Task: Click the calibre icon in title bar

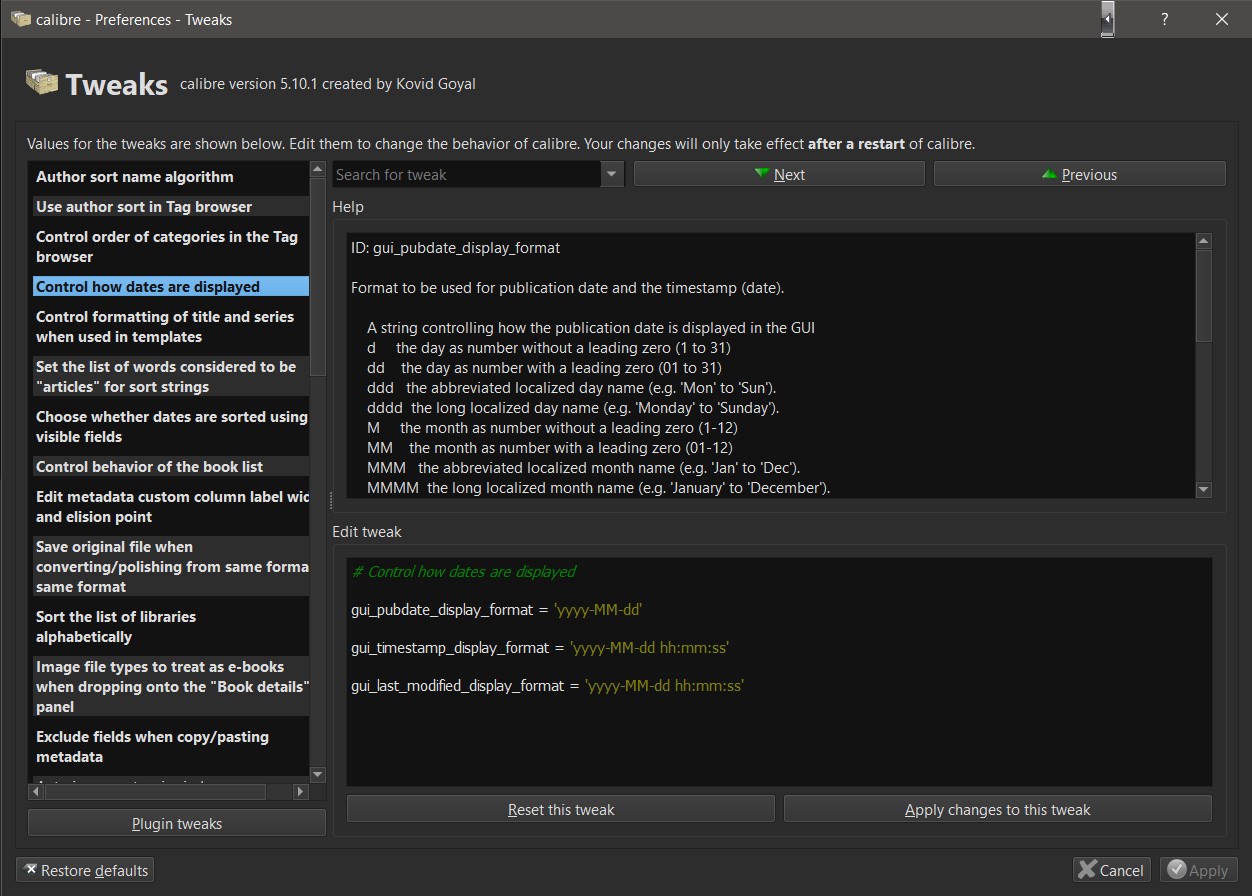Action: click(x=20, y=19)
